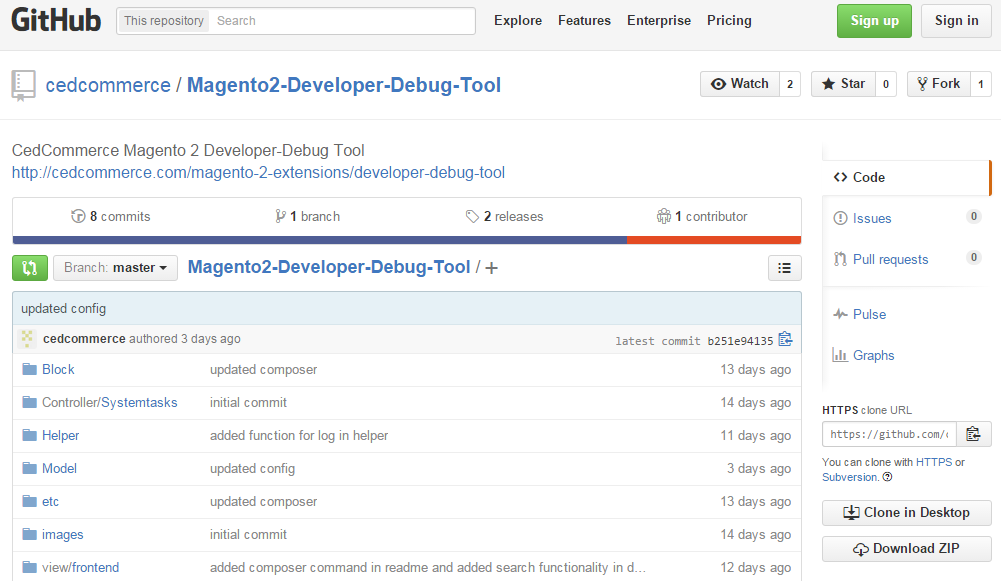Click the Sign in button
Image resolution: width=1001 pixels, height=581 pixels.
(x=956, y=20)
